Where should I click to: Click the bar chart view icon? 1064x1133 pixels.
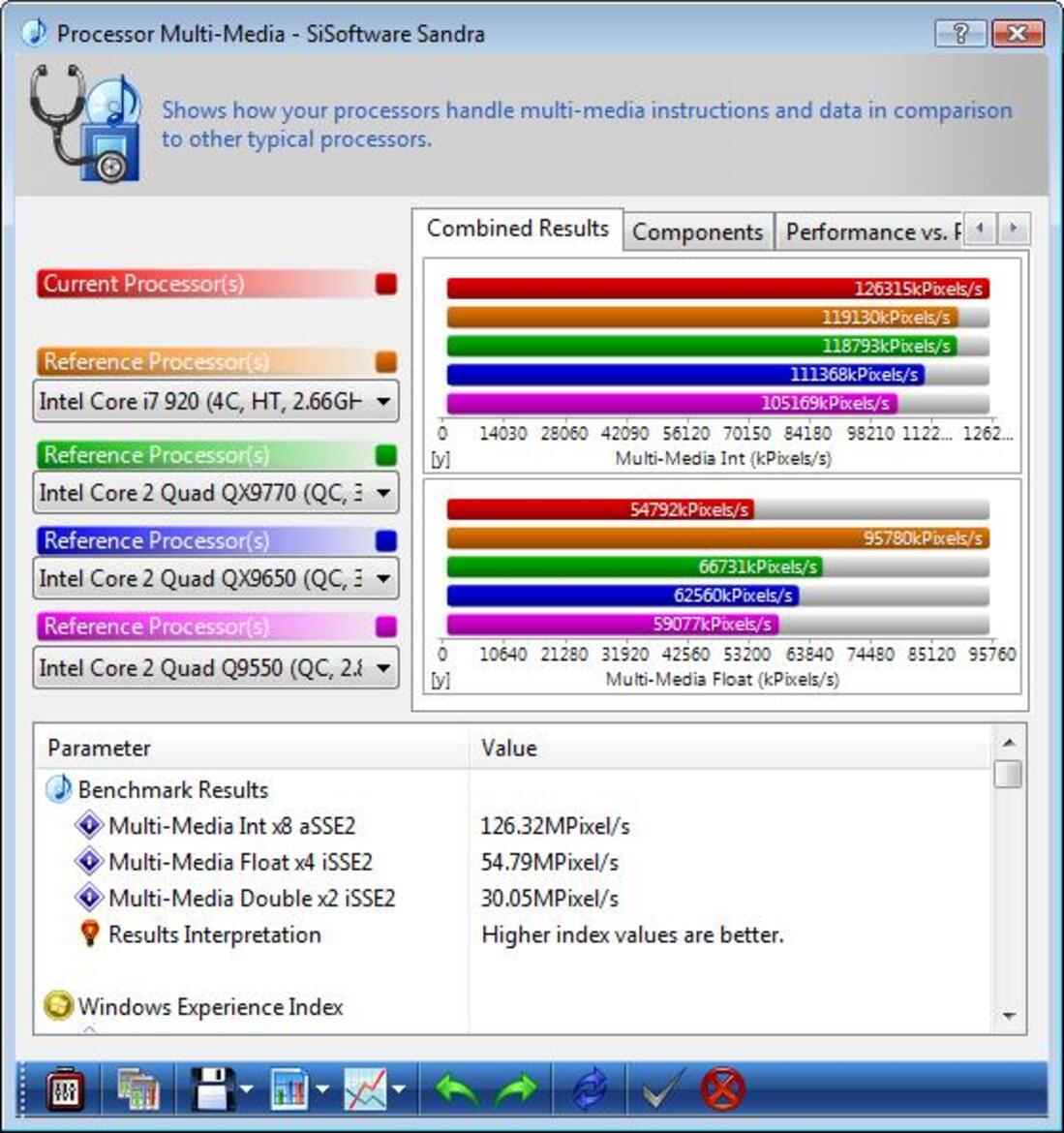pos(290,1088)
